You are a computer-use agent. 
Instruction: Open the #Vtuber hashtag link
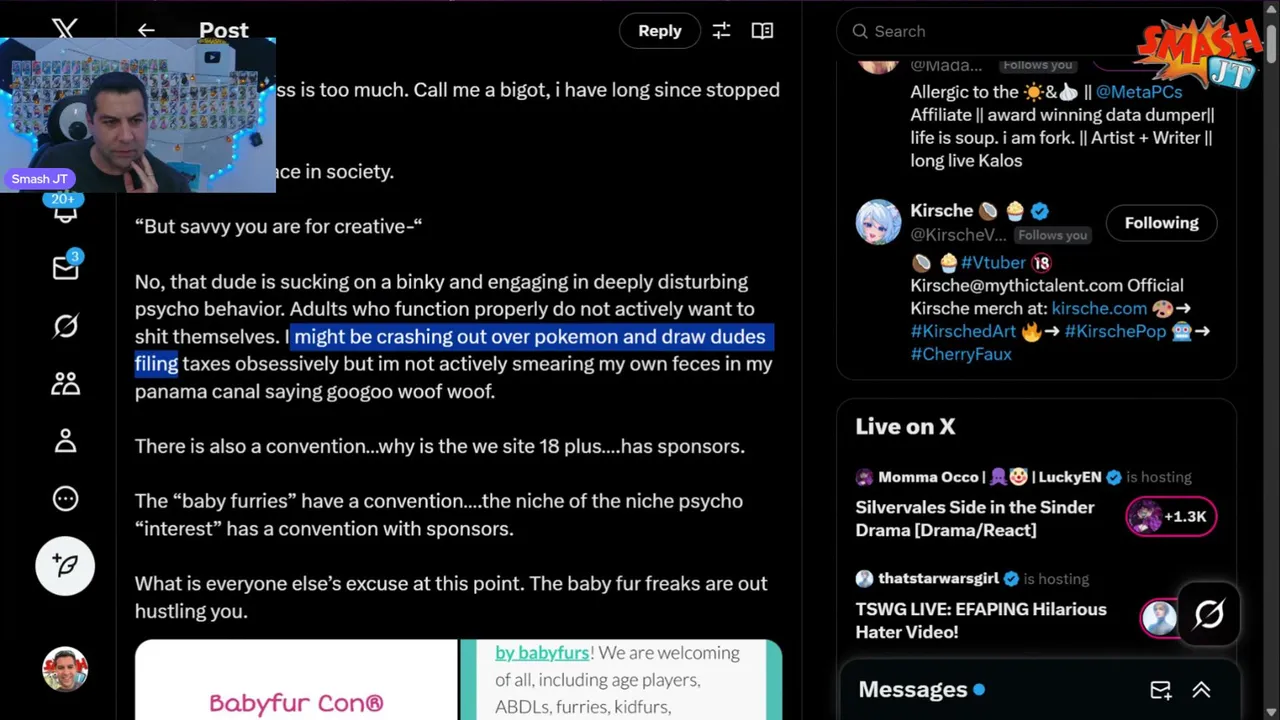point(993,262)
